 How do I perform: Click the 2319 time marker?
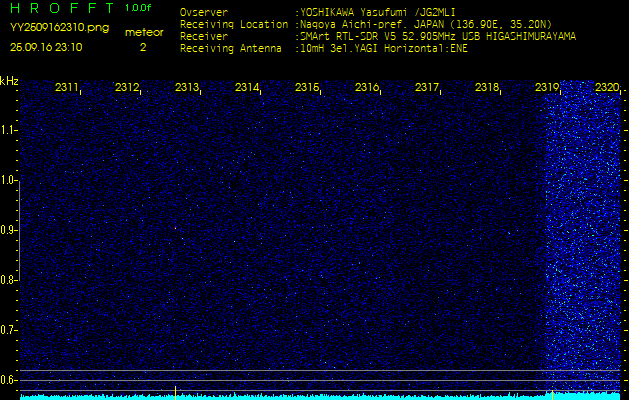pyautogui.click(x=547, y=88)
